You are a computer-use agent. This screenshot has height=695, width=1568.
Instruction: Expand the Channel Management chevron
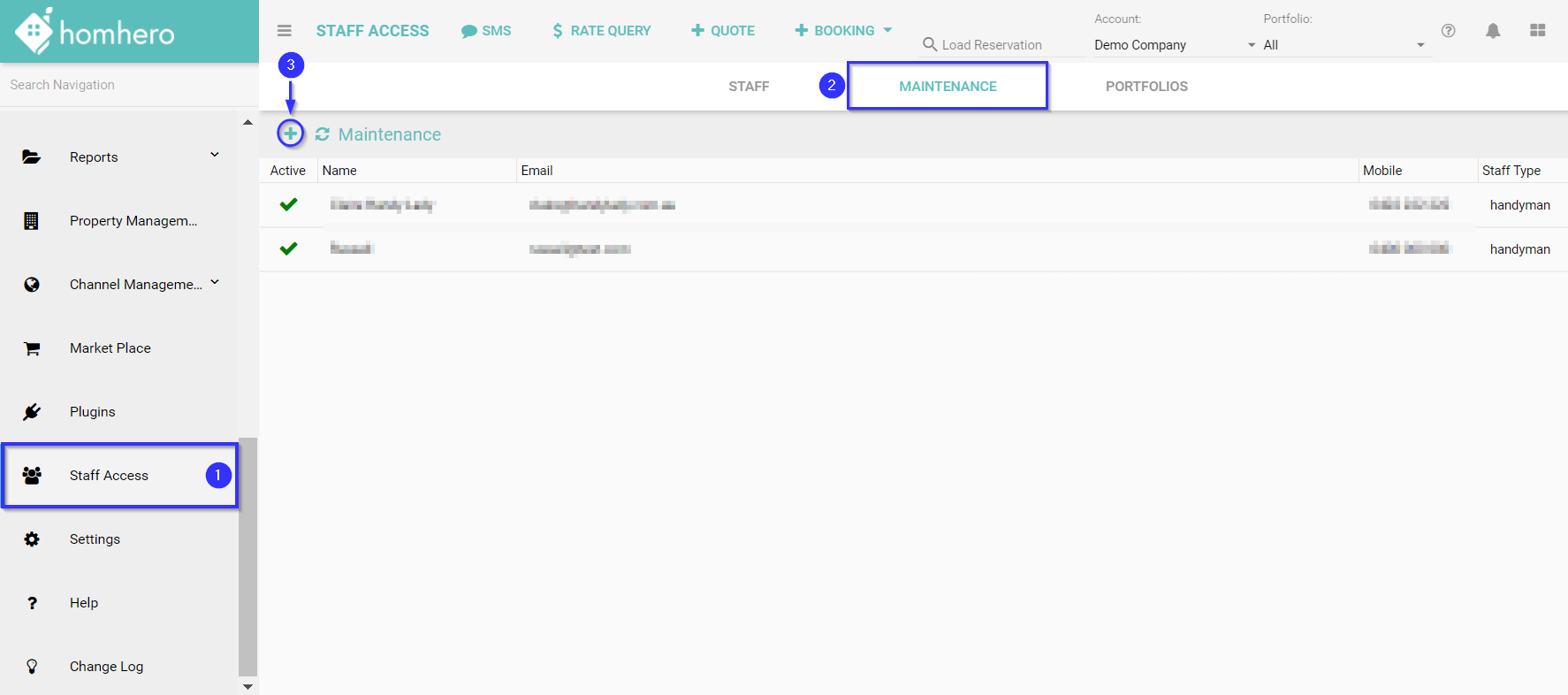[214, 283]
